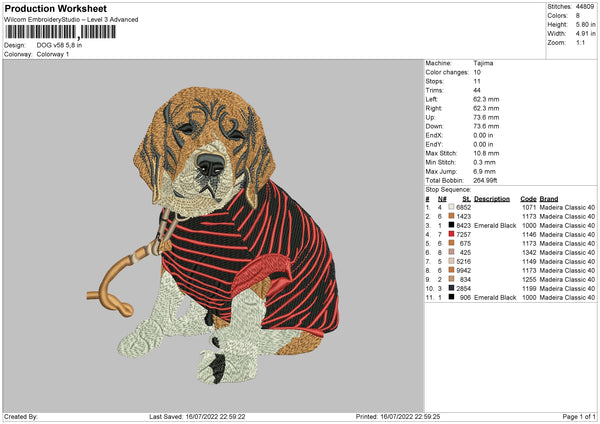
Task: Select thread code 1342
Action: pos(529,252)
